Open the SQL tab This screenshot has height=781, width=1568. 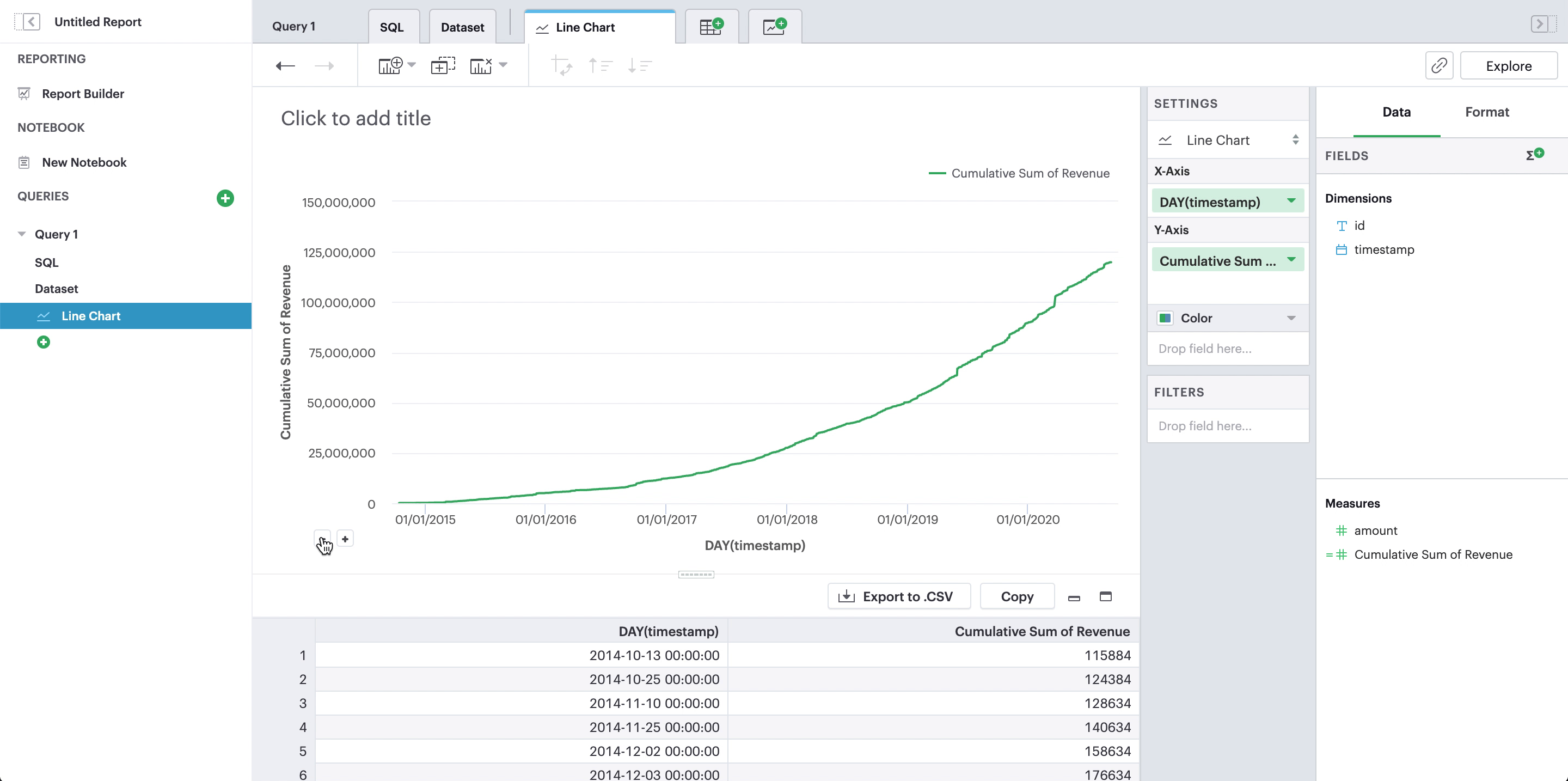coord(392,27)
